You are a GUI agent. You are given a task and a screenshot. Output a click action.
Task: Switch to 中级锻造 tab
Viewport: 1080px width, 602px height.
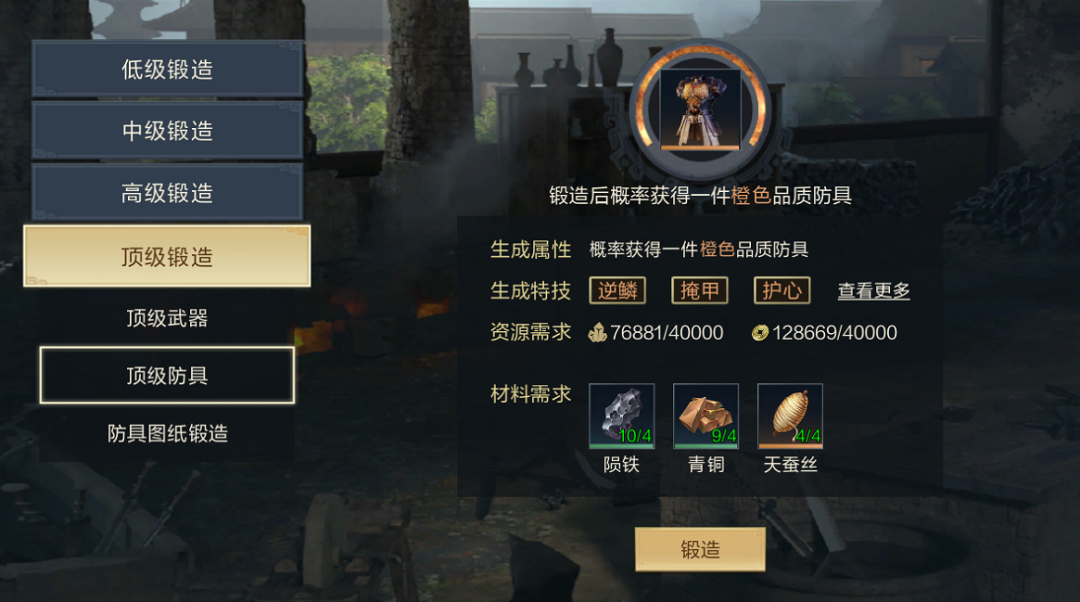(x=167, y=131)
